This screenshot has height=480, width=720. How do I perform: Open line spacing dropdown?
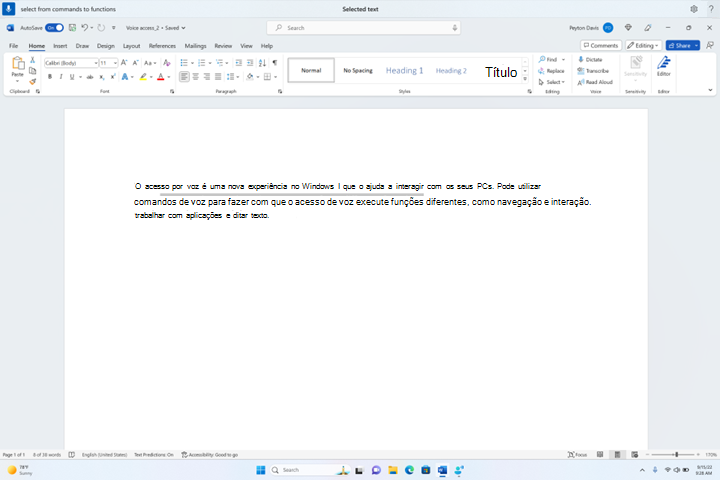233,77
